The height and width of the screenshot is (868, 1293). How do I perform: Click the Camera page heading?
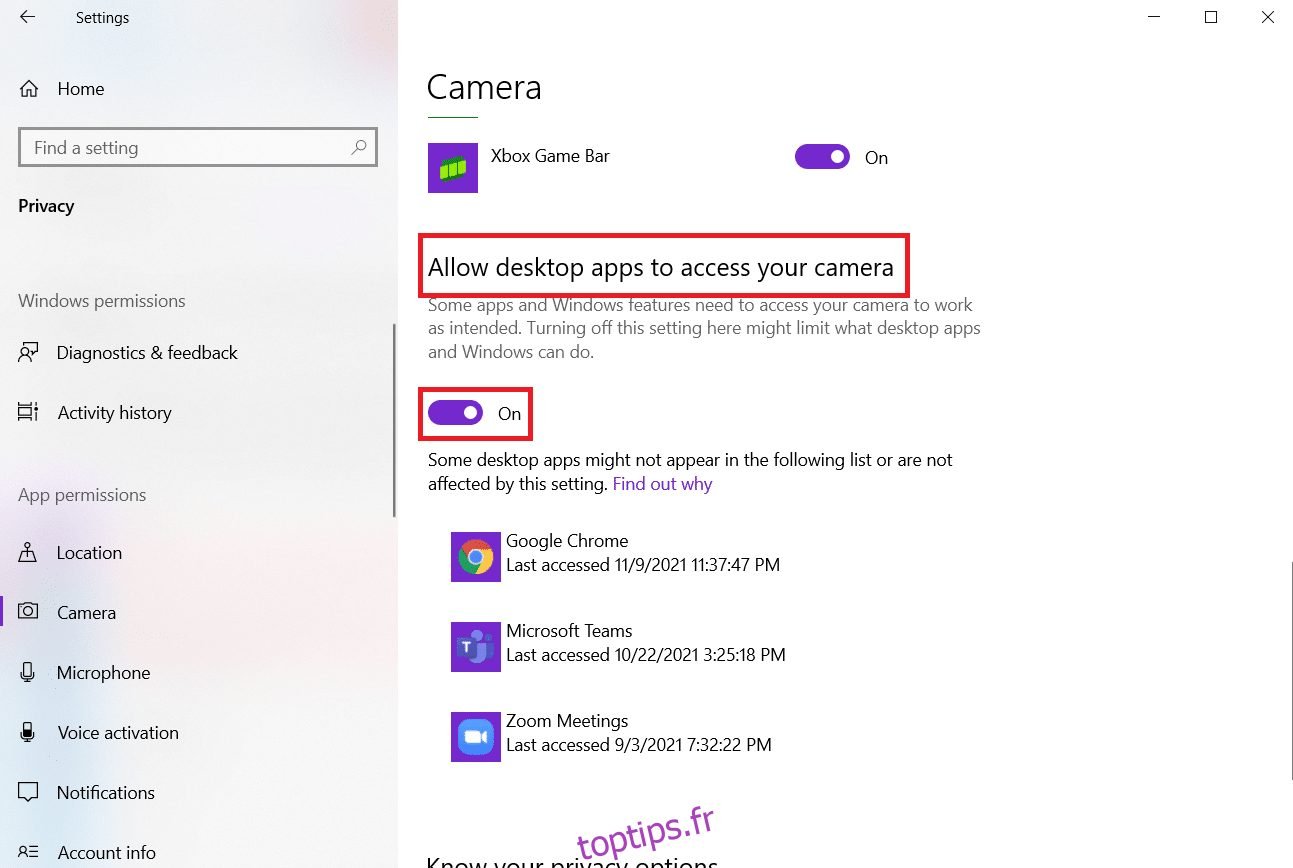pyautogui.click(x=484, y=87)
